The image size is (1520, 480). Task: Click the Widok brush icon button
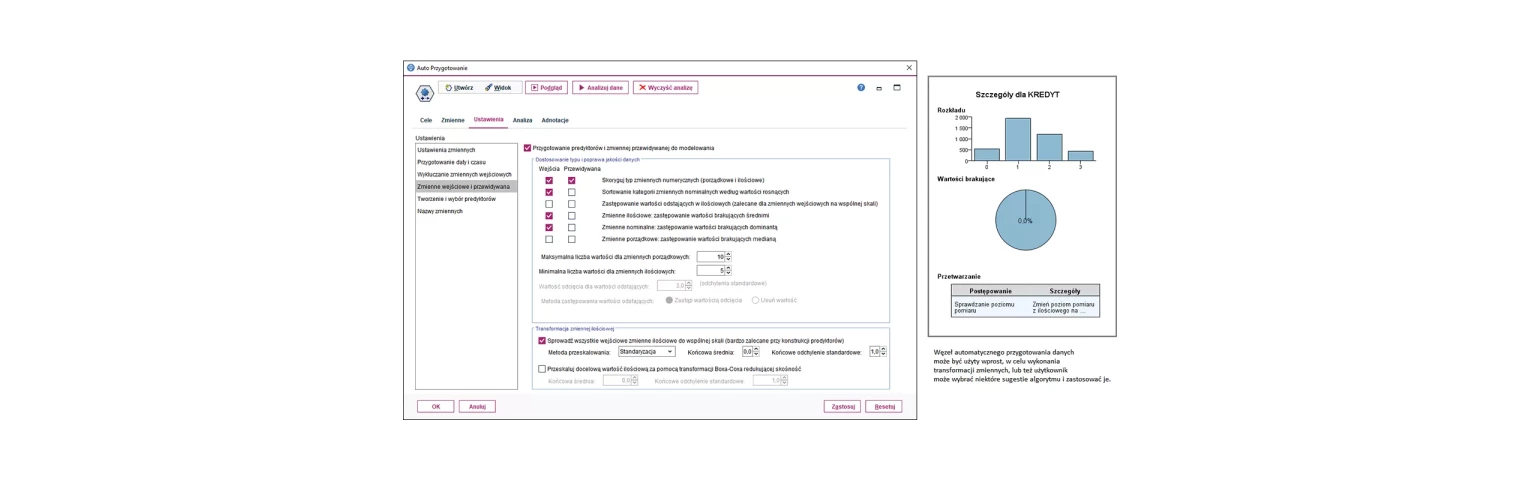(499, 87)
